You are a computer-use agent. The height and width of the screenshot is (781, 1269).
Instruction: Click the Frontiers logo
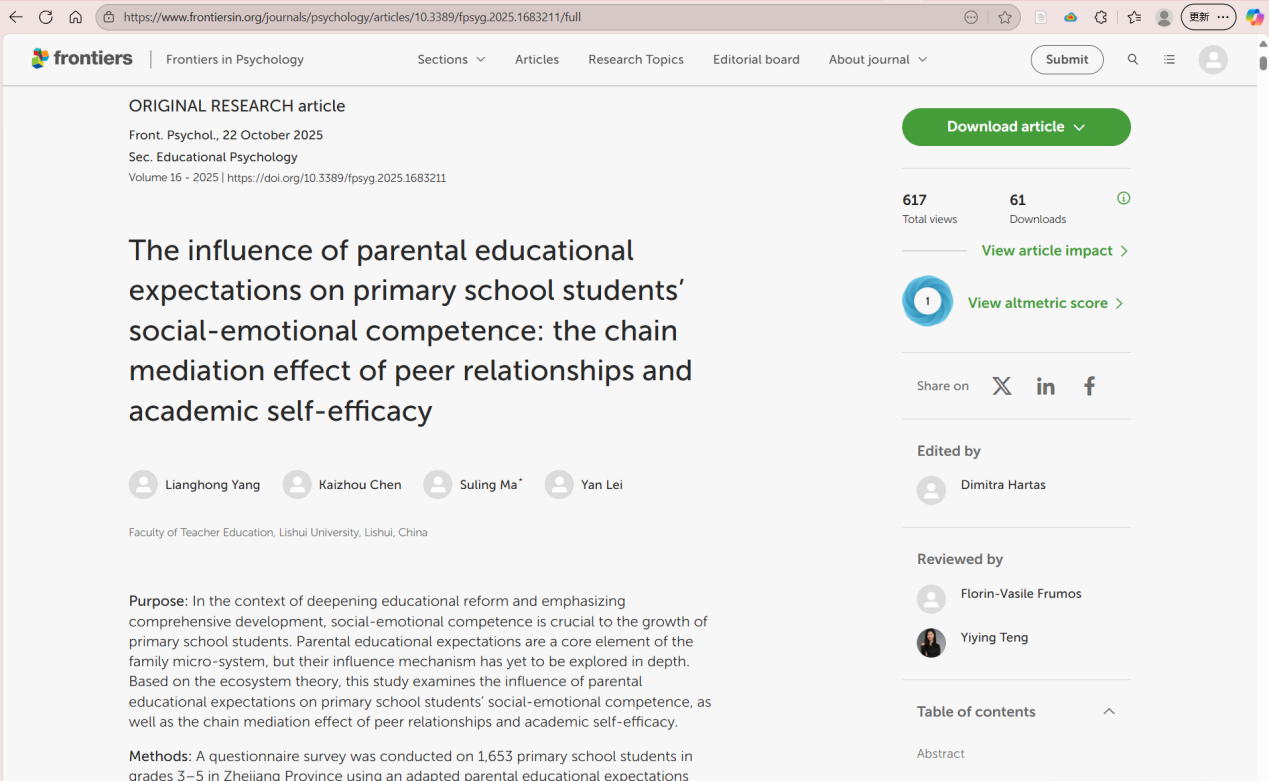82,59
